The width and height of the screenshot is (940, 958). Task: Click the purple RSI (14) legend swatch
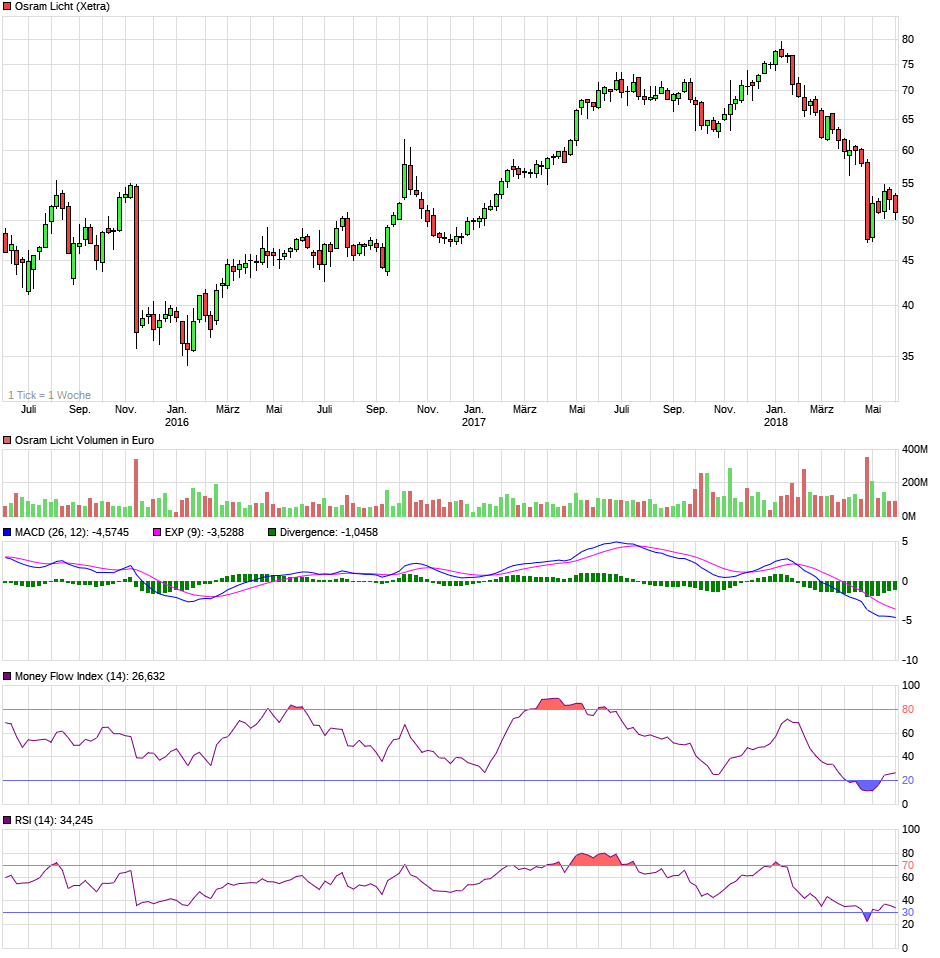[x=7, y=821]
